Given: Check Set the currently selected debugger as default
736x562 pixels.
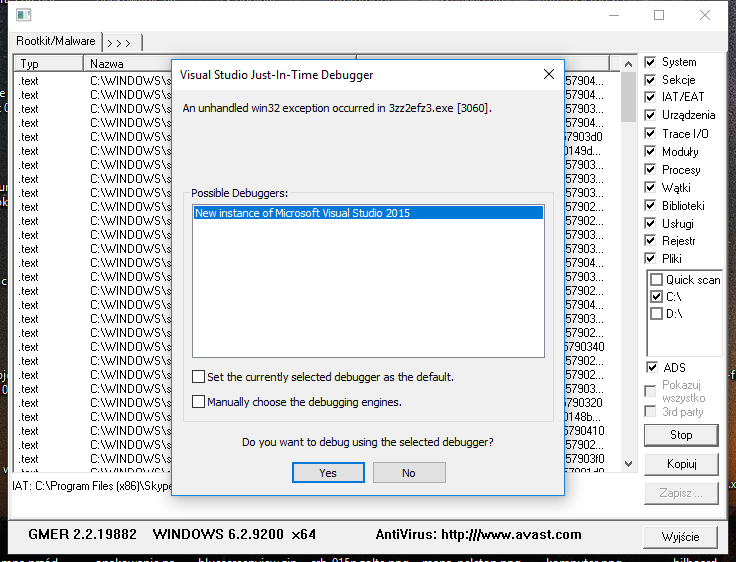Looking at the screenshot, I should pos(199,377).
